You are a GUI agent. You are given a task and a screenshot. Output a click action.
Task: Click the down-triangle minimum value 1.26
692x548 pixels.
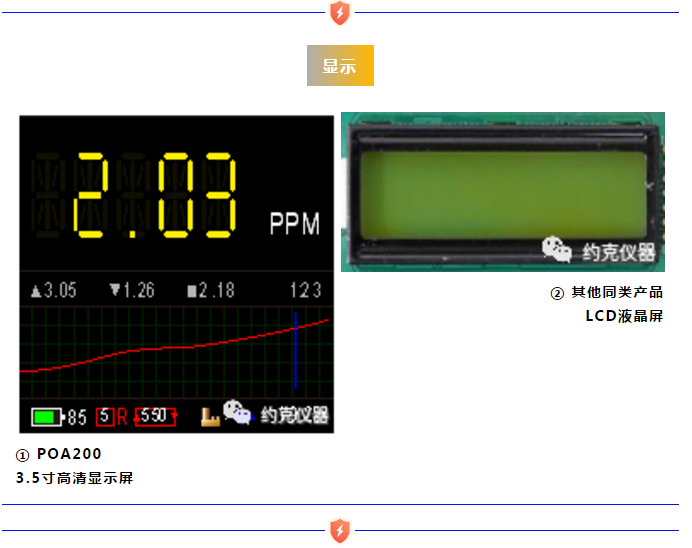coord(132,291)
